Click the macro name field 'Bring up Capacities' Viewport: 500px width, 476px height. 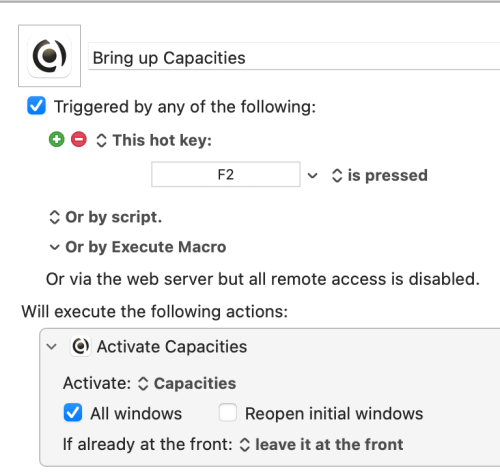[294, 57]
